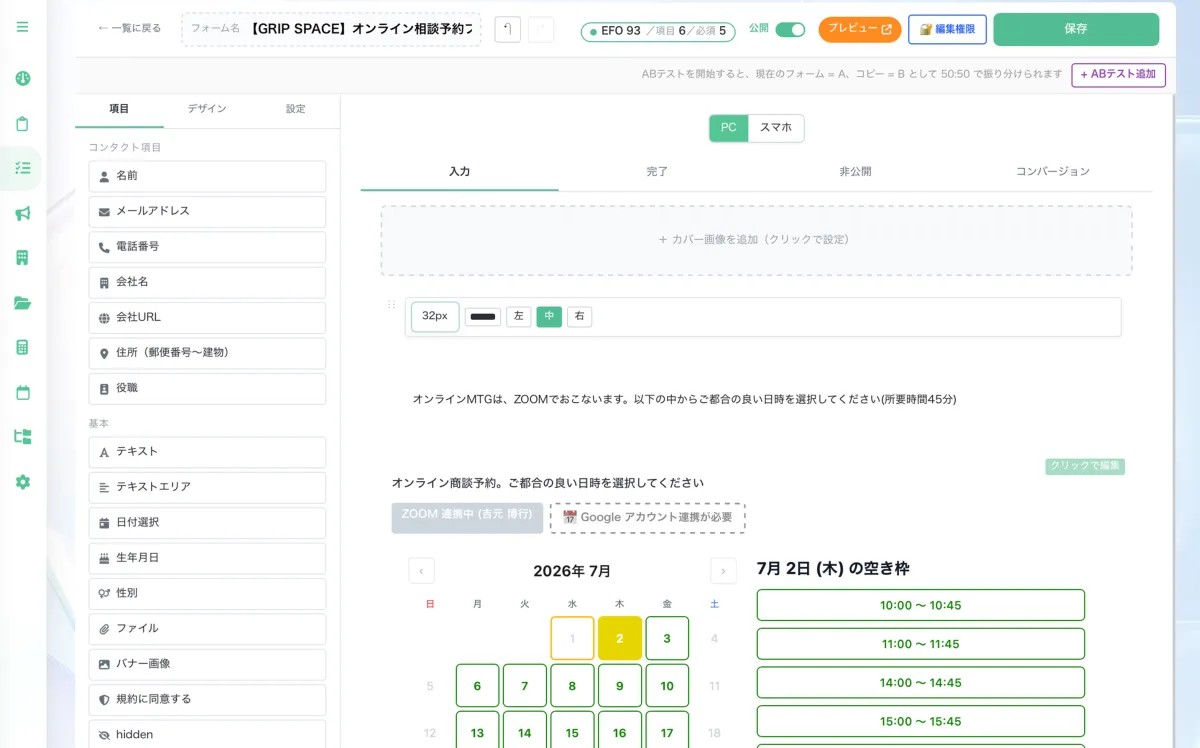Open the calendar icon in the sidebar
The image size is (1200, 748).
tap(23, 392)
